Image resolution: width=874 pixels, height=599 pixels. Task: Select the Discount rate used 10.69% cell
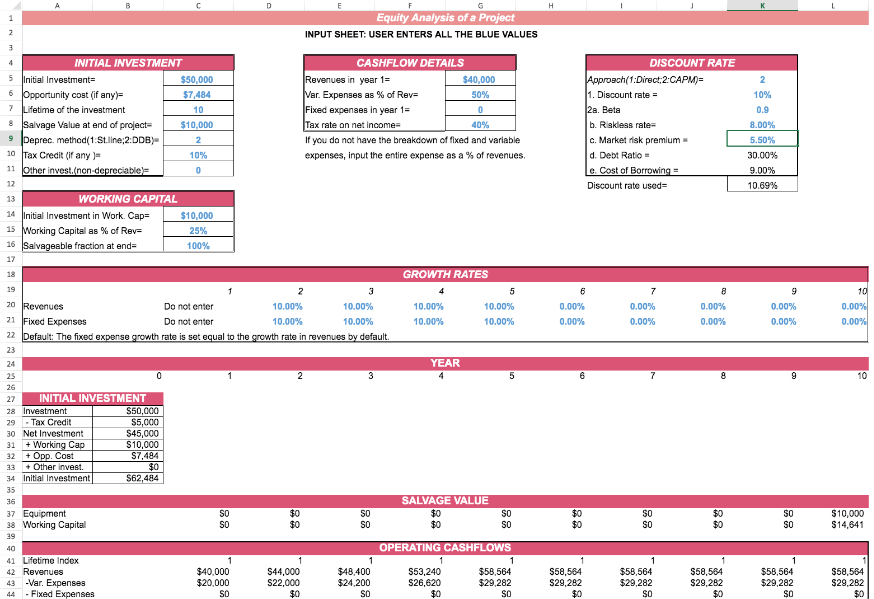tap(762, 186)
